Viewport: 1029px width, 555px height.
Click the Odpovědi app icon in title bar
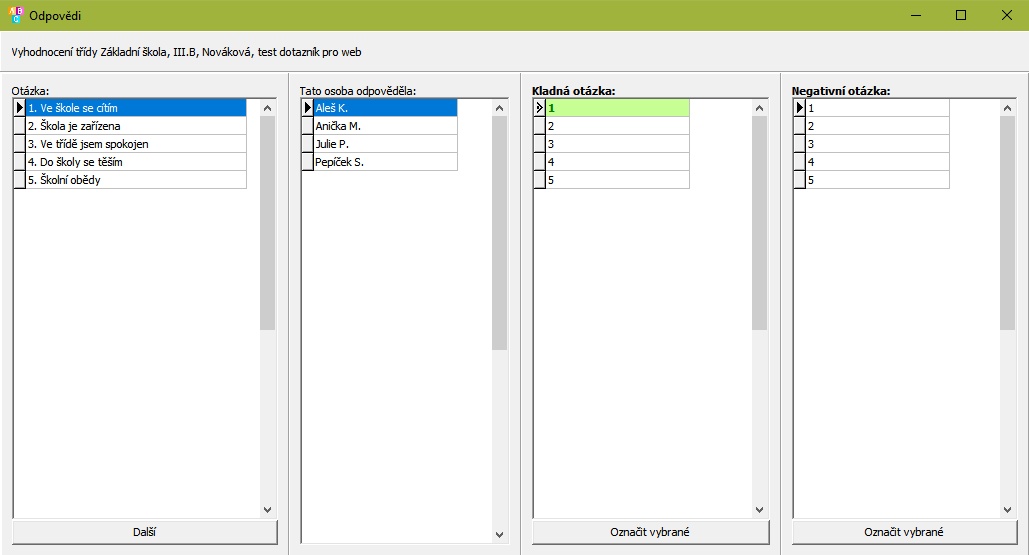click(15, 15)
